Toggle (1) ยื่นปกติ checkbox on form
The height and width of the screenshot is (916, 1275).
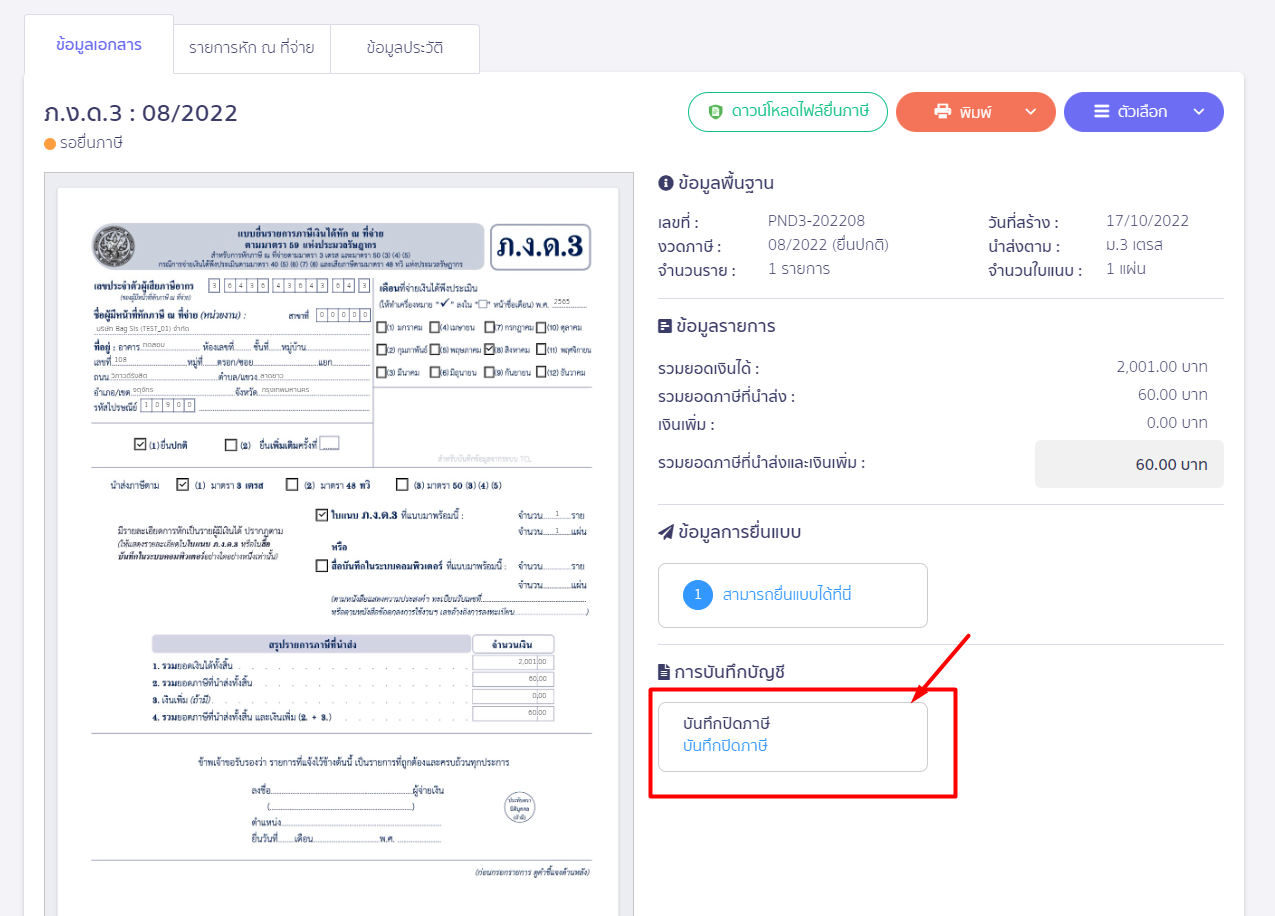(x=140, y=444)
